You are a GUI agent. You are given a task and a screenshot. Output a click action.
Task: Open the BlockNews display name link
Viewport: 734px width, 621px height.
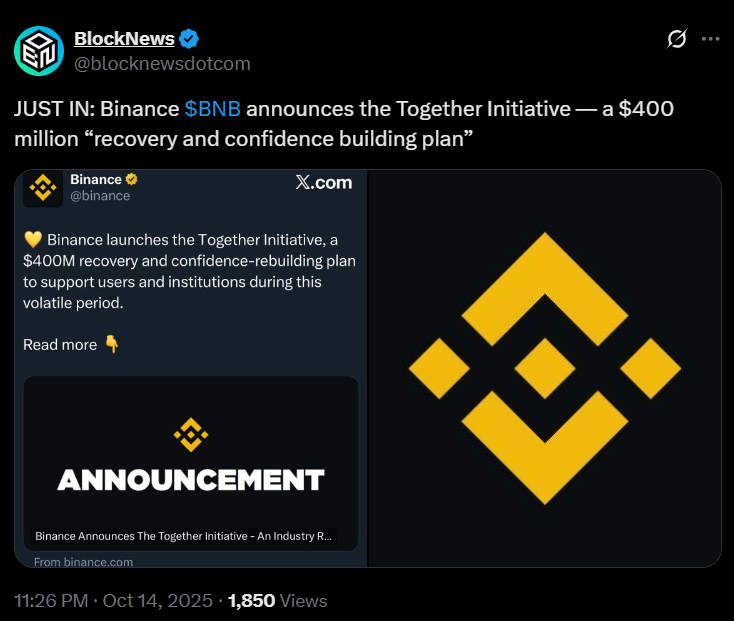(x=124, y=39)
